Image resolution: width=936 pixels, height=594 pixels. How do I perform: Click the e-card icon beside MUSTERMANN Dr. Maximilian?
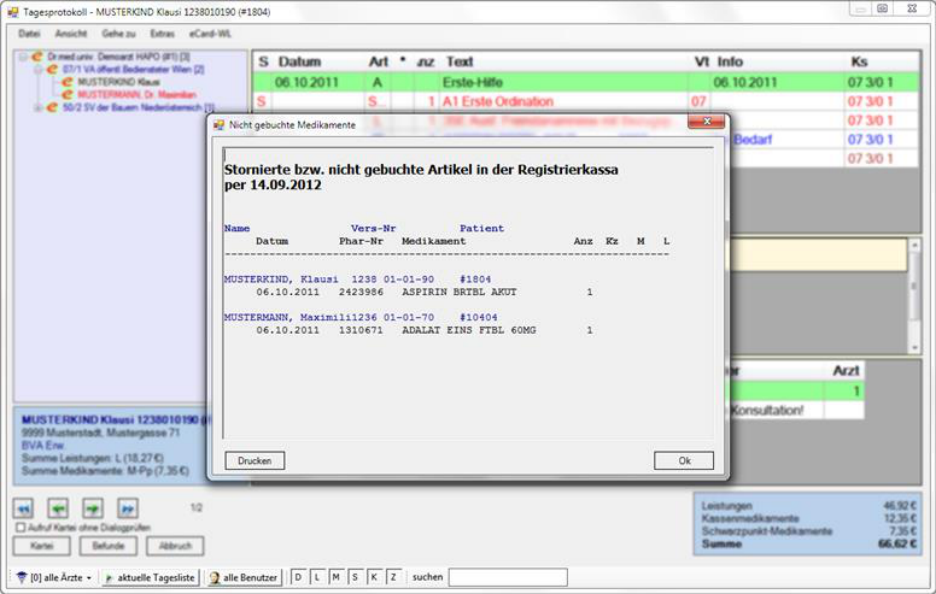[x=67, y=94]
